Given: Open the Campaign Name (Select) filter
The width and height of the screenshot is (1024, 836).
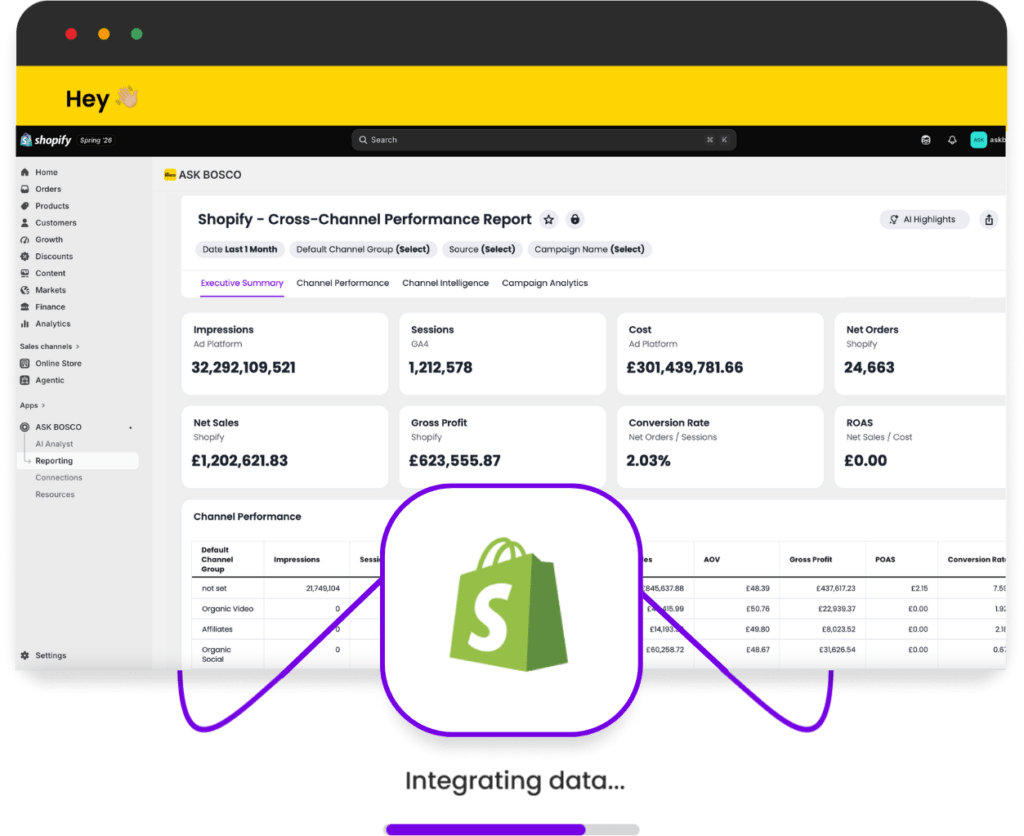Looking at the screenshot, I should (589, 249).
